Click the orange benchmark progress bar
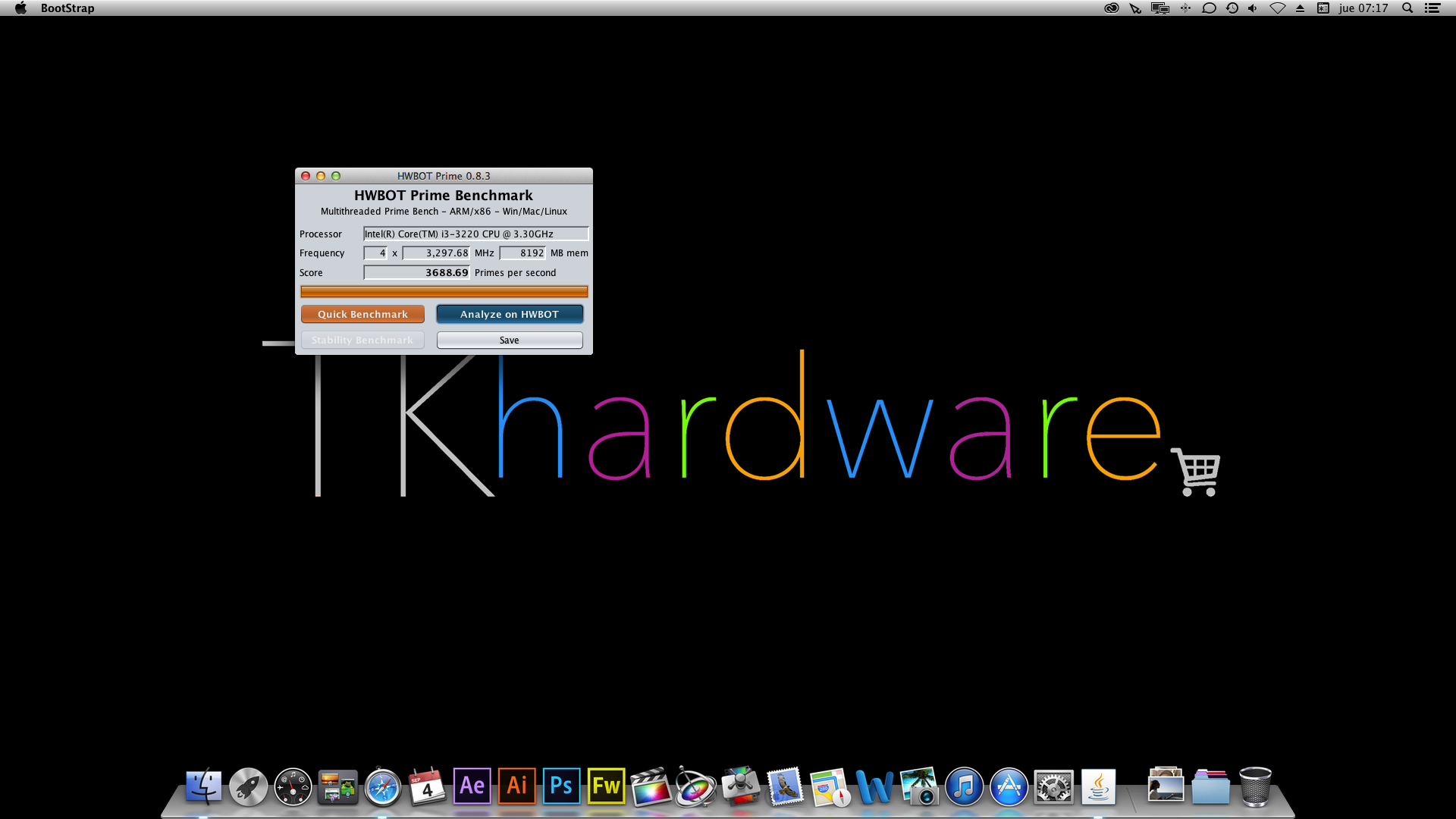 444,291
